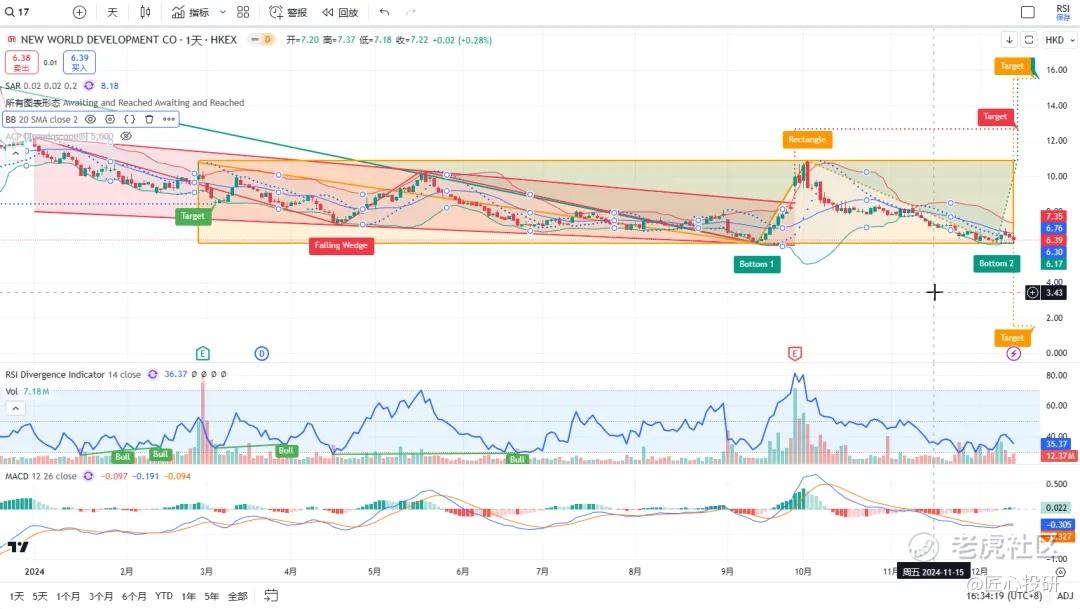The width and height of the screenshot is (1080, 609).
Task: Click the SAR indicator legend
Action: pyautogui.click(x=41, y=85)
